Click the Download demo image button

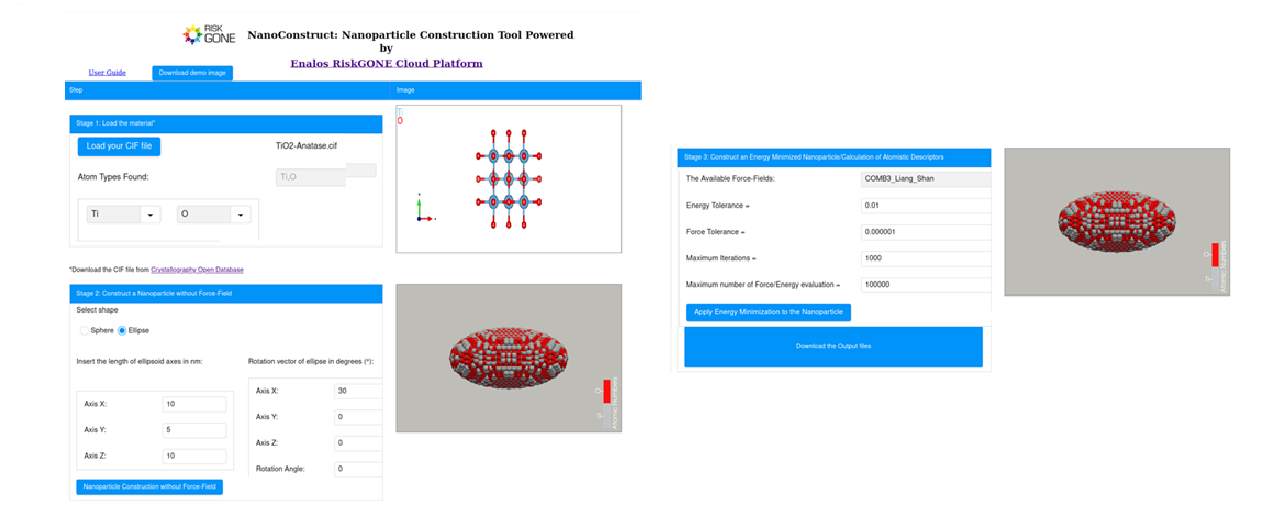[192, 73]
